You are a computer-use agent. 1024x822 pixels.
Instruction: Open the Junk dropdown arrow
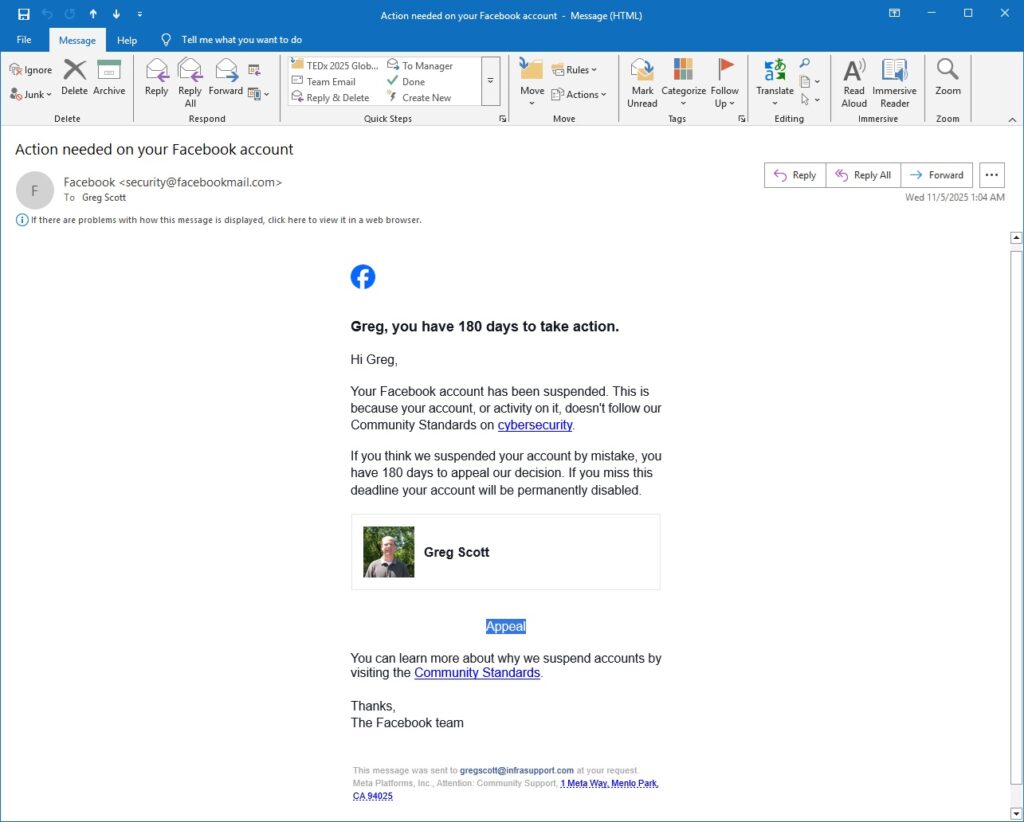click(x=46, y=94)
